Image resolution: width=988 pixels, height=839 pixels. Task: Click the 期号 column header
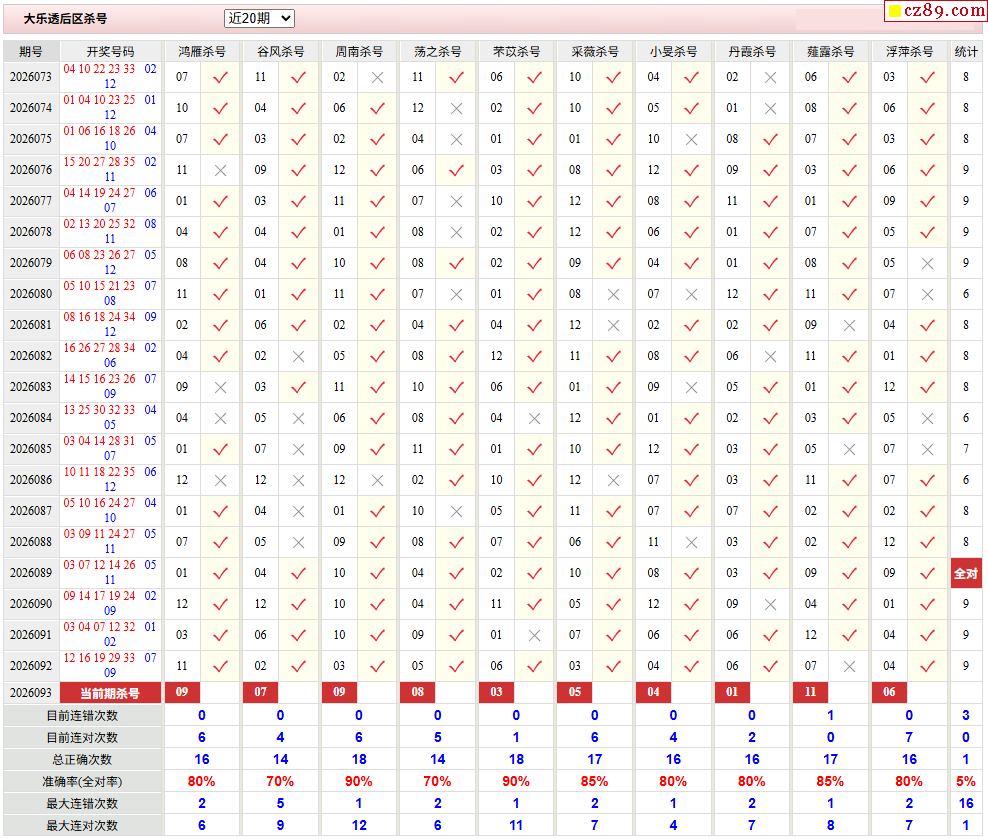[x=31, y=52]
